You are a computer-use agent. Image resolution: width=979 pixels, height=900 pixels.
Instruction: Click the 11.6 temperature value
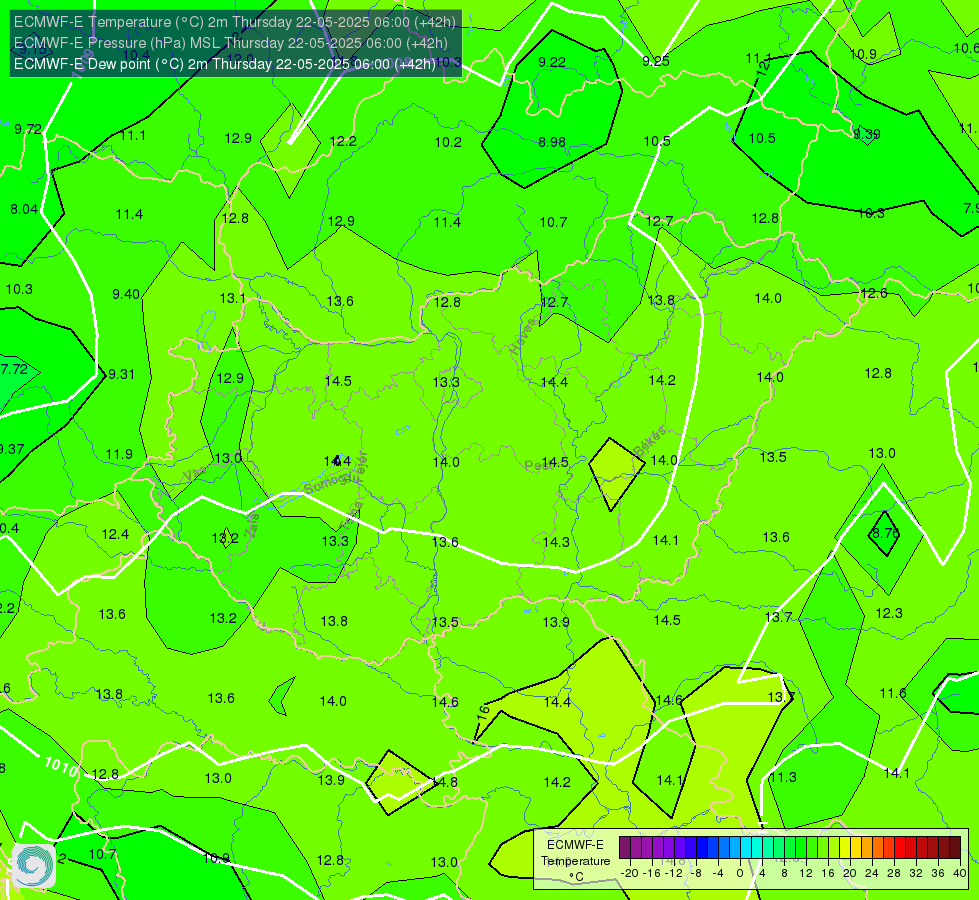pyautogui.click(x=893, y=693)
